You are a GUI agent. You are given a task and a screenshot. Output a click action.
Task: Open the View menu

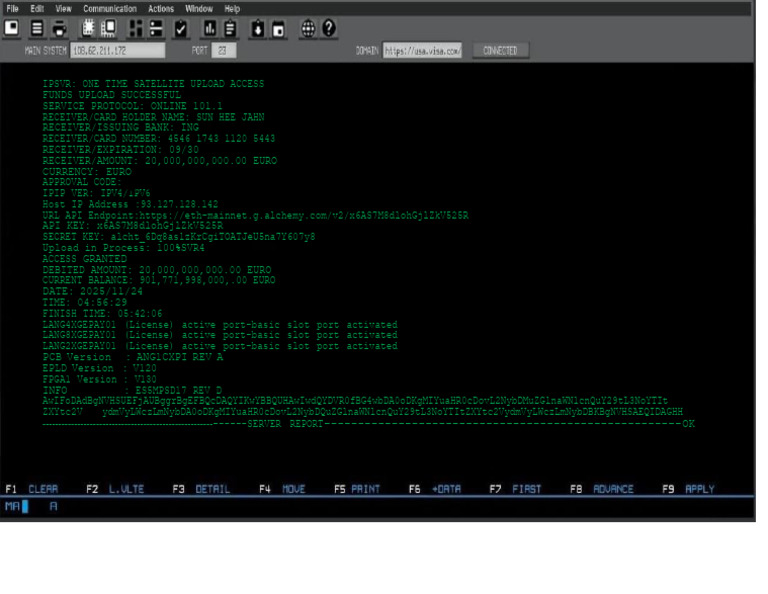(63, 9)
